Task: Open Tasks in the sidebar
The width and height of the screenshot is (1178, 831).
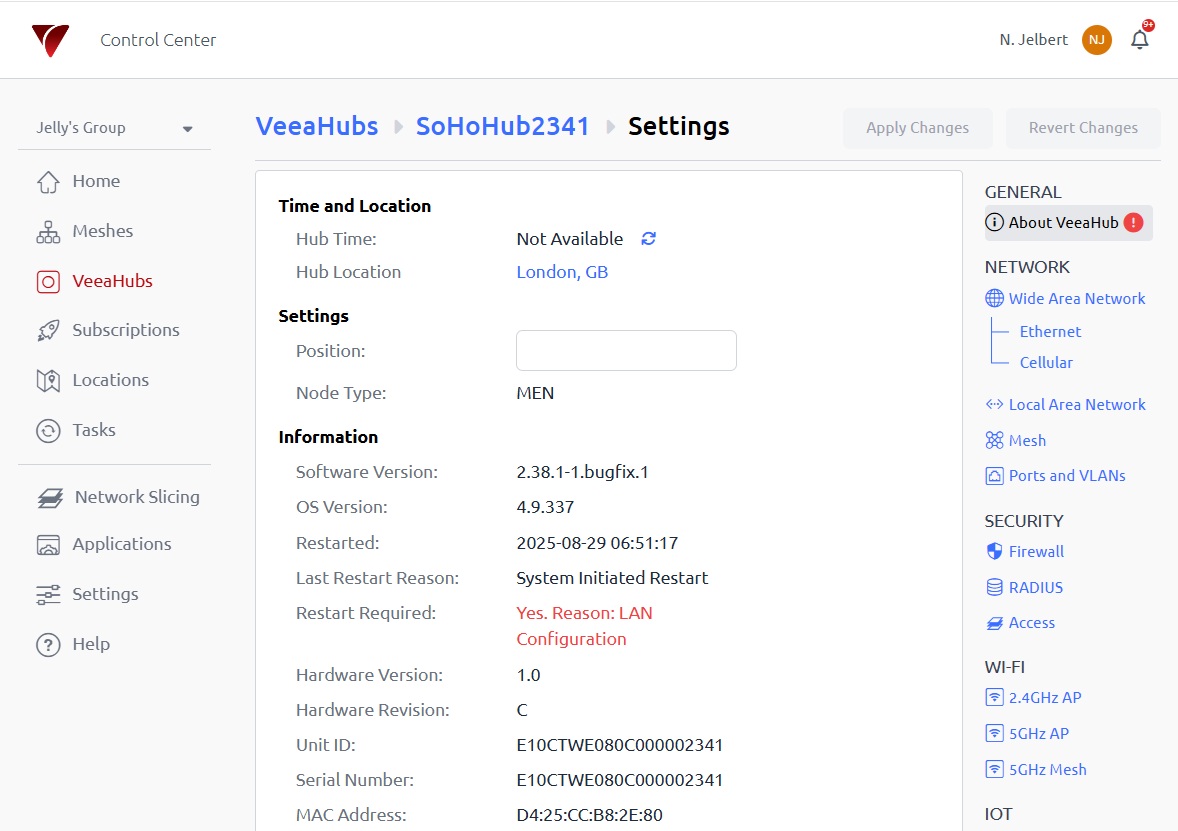Action: (94, 430)
